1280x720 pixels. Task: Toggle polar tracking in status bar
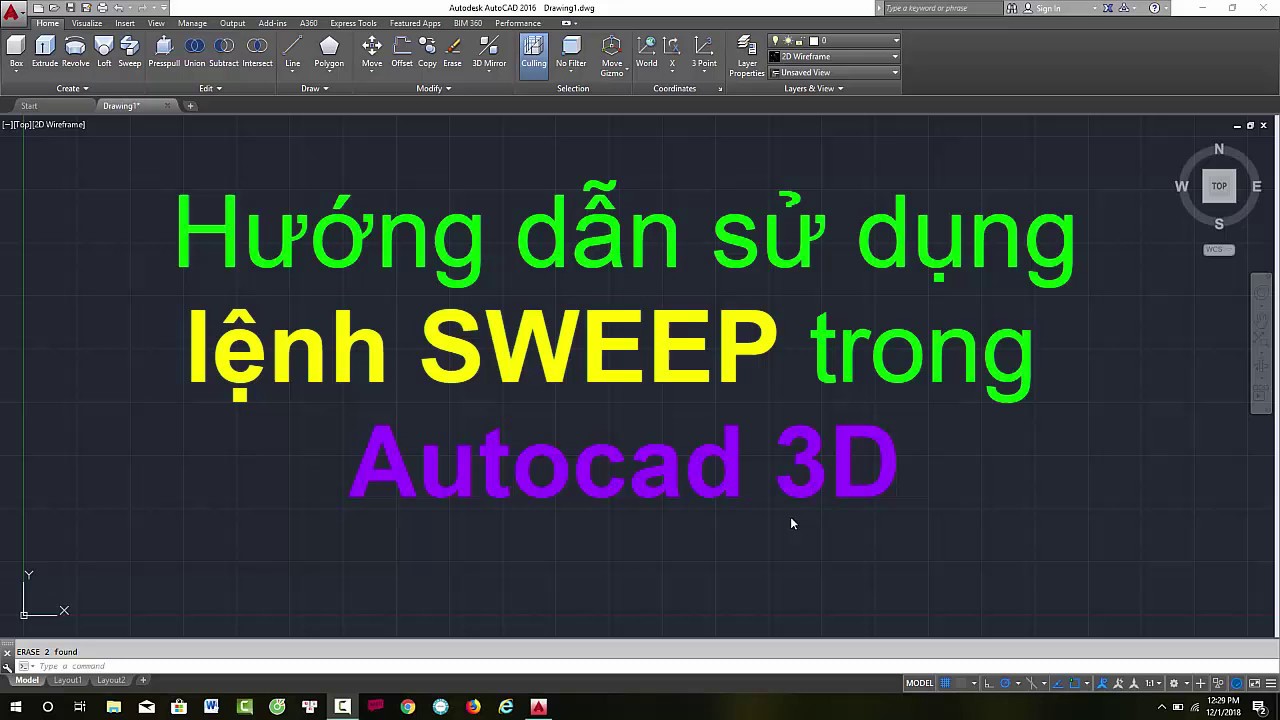coord(1006,683)
